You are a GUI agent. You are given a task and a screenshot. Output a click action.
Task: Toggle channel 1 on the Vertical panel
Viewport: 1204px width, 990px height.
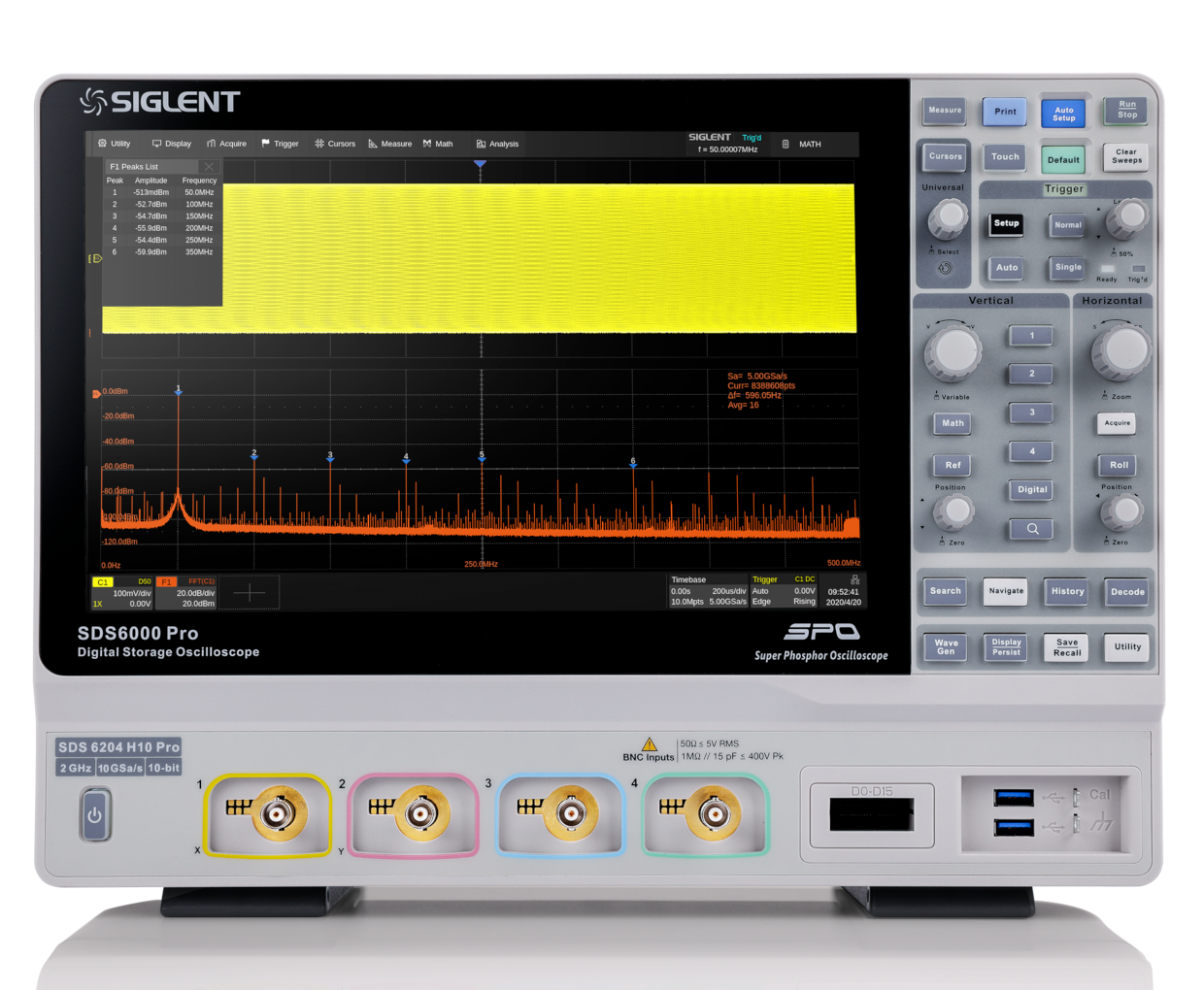[x=1031, y=336]
